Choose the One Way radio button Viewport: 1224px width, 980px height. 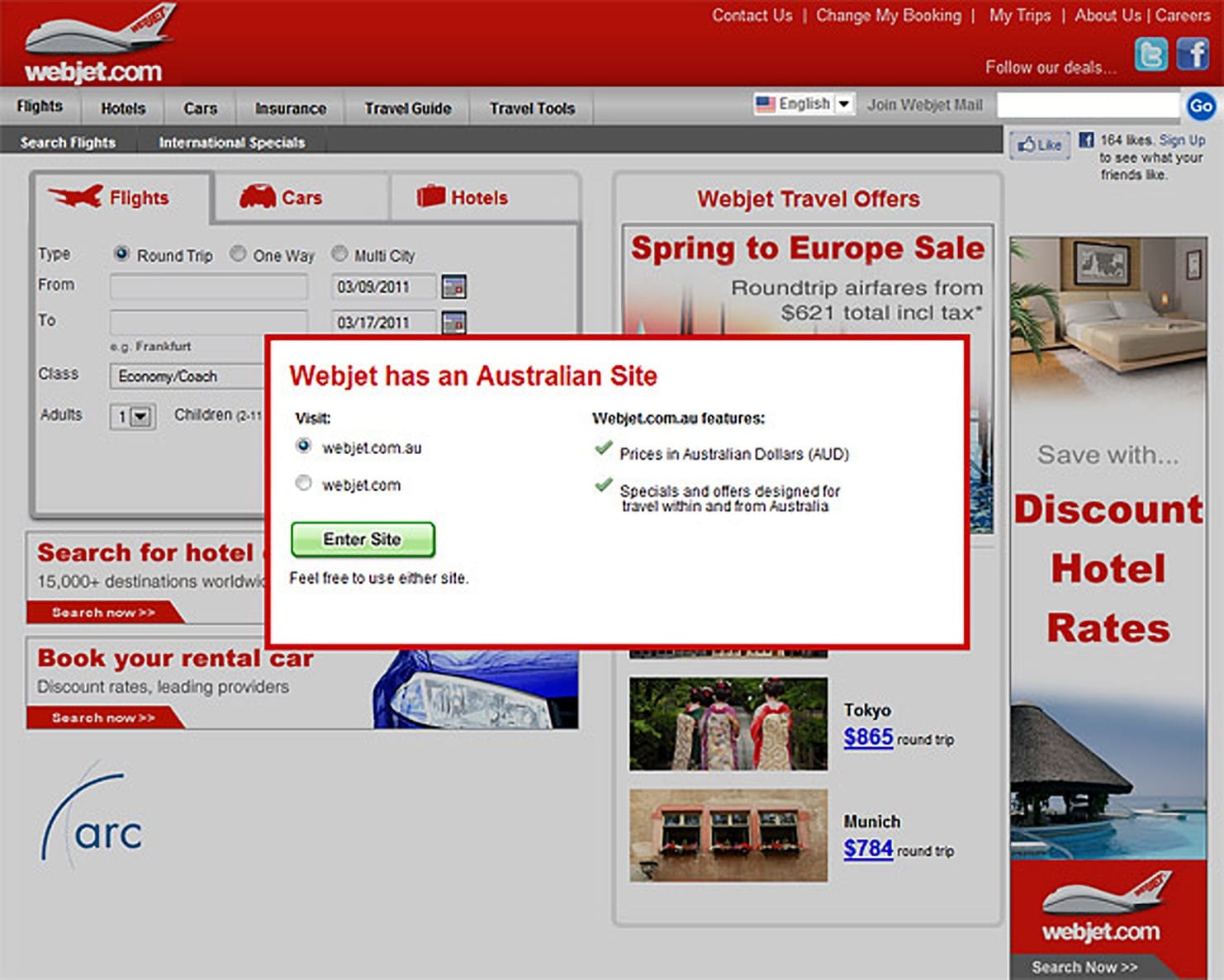tap(238, 253)
